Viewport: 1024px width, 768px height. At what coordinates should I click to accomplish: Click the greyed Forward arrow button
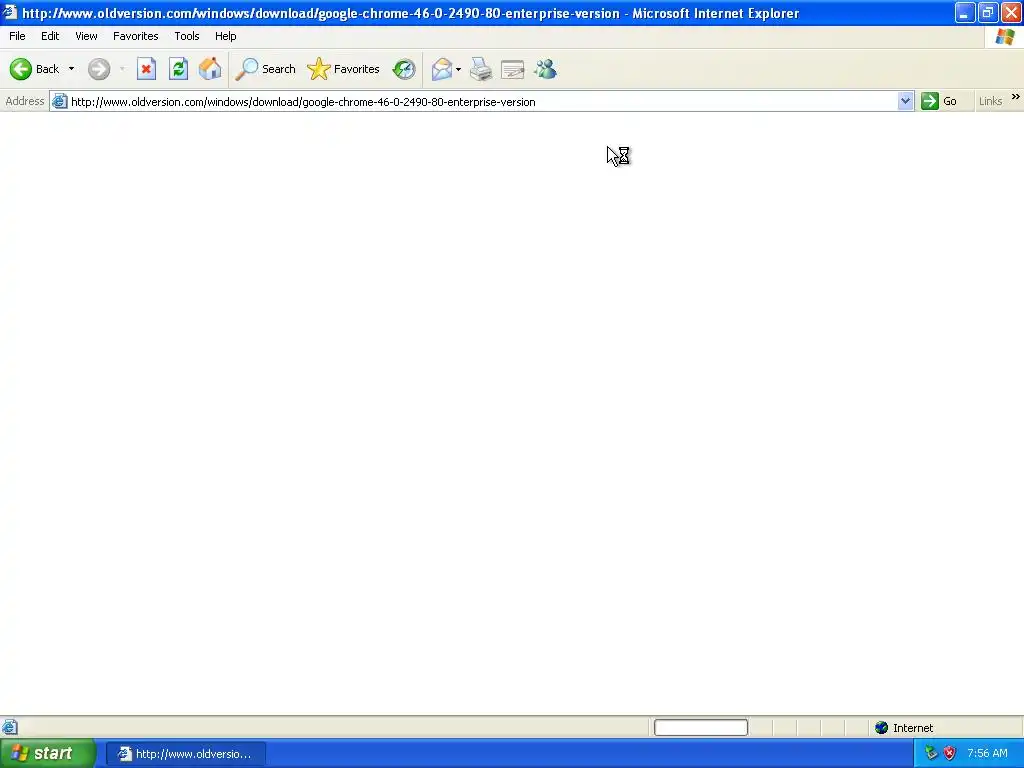coord(99,69)
